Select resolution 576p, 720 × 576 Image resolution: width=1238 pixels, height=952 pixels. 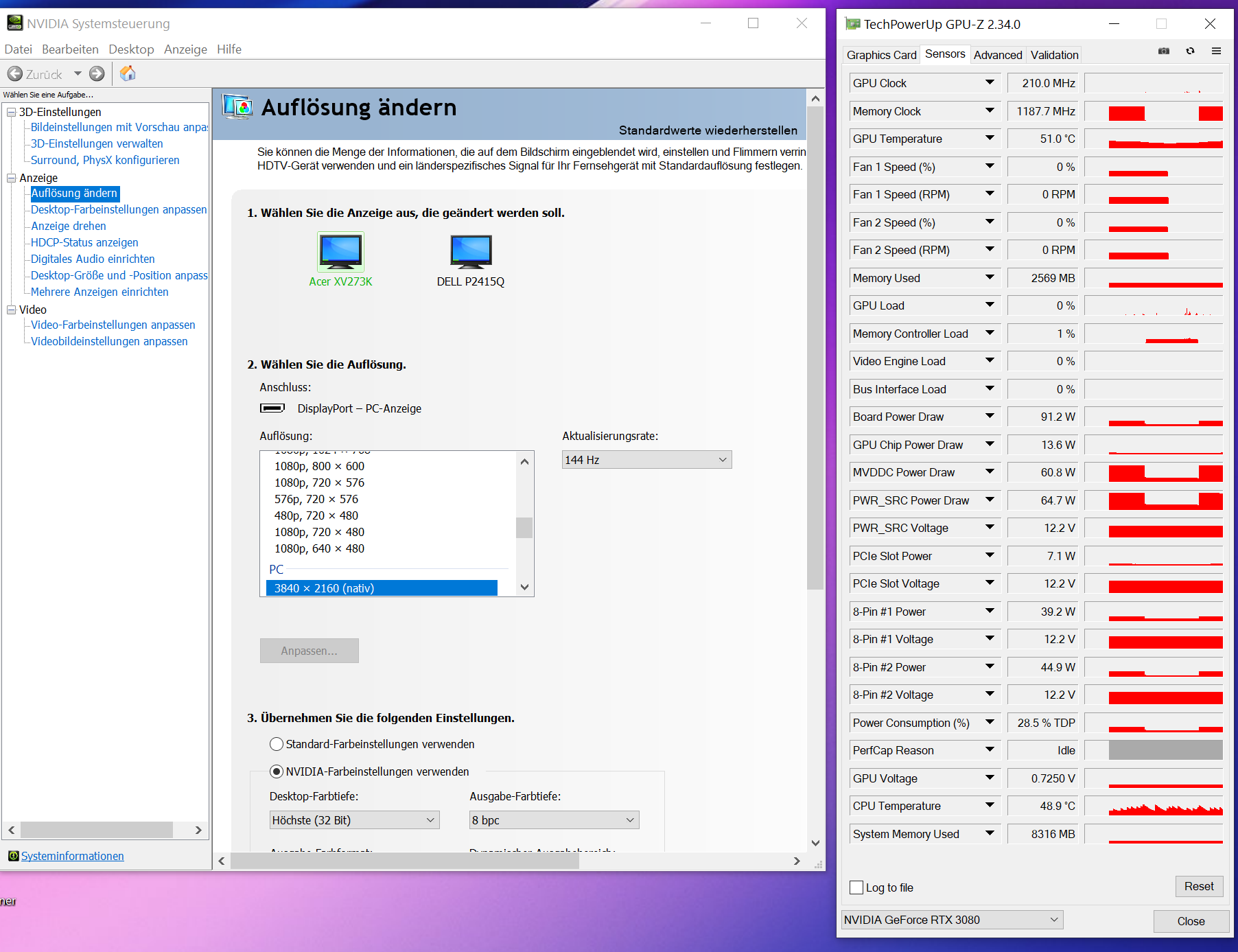[x=316, y=499]
